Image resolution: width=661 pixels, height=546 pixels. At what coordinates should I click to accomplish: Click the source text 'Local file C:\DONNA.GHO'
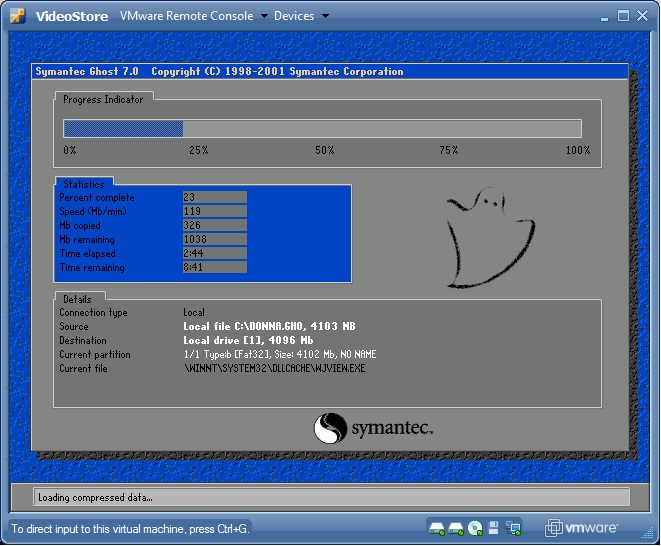(x=243, y=326)
